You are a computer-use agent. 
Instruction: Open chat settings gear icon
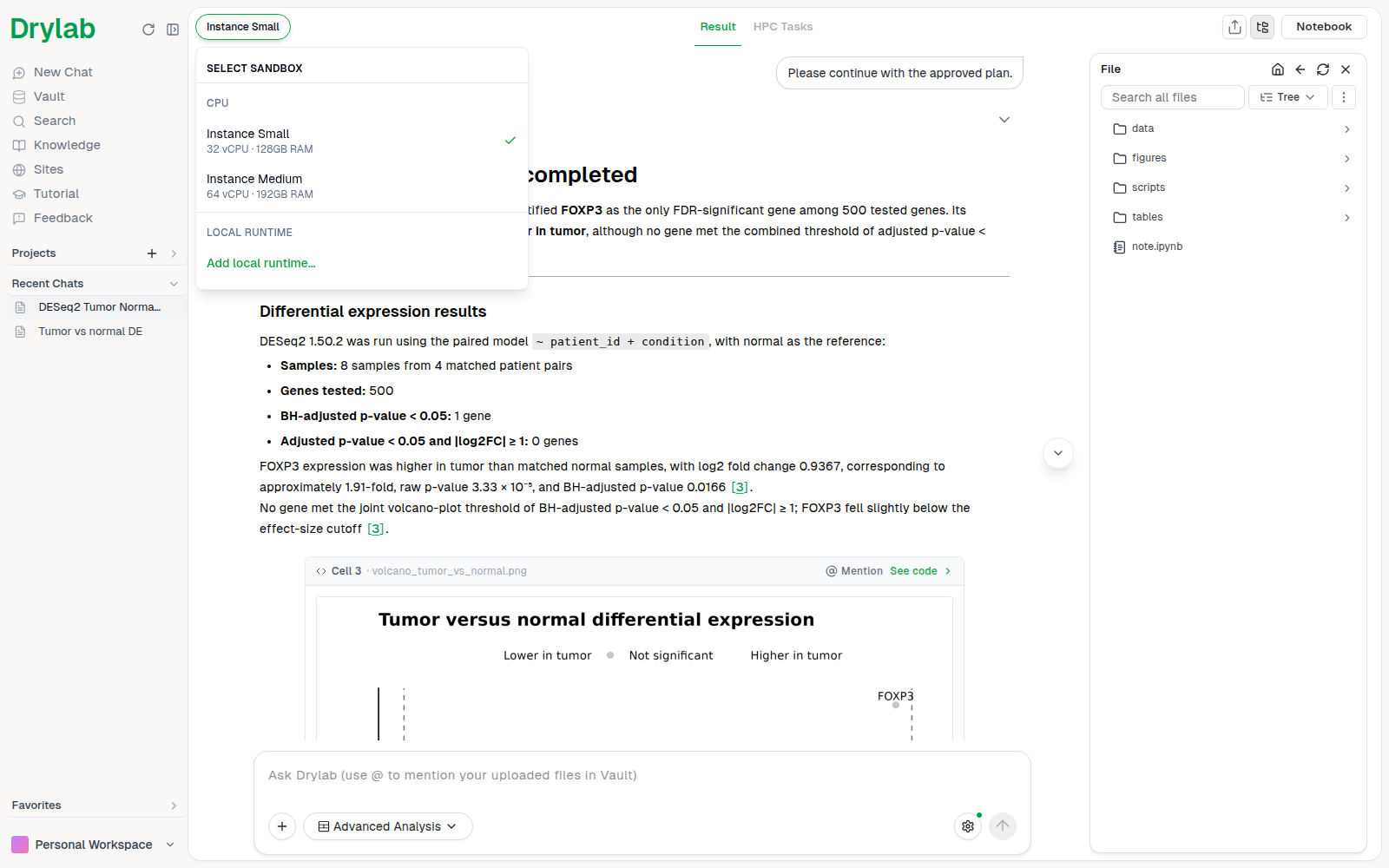968,826
